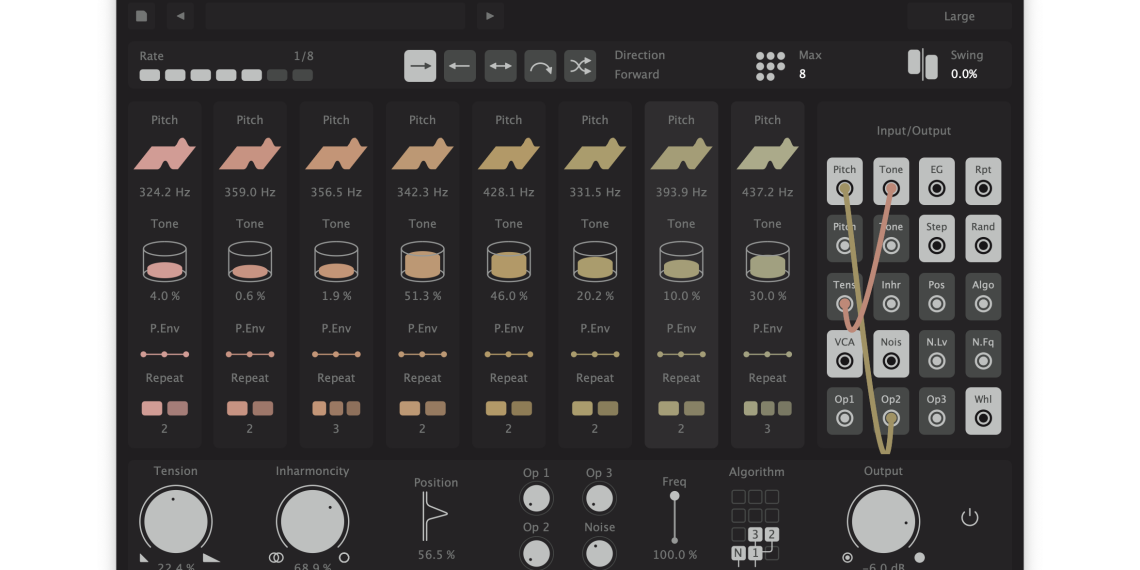Click the Rand output jack

(983, 245)
